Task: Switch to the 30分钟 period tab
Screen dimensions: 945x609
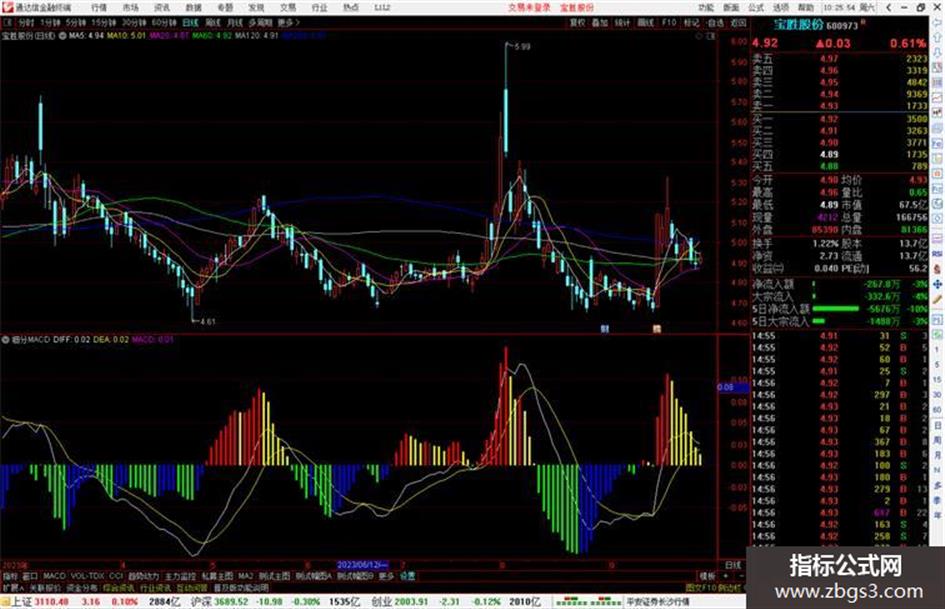Action: click(x=134, y=22)
